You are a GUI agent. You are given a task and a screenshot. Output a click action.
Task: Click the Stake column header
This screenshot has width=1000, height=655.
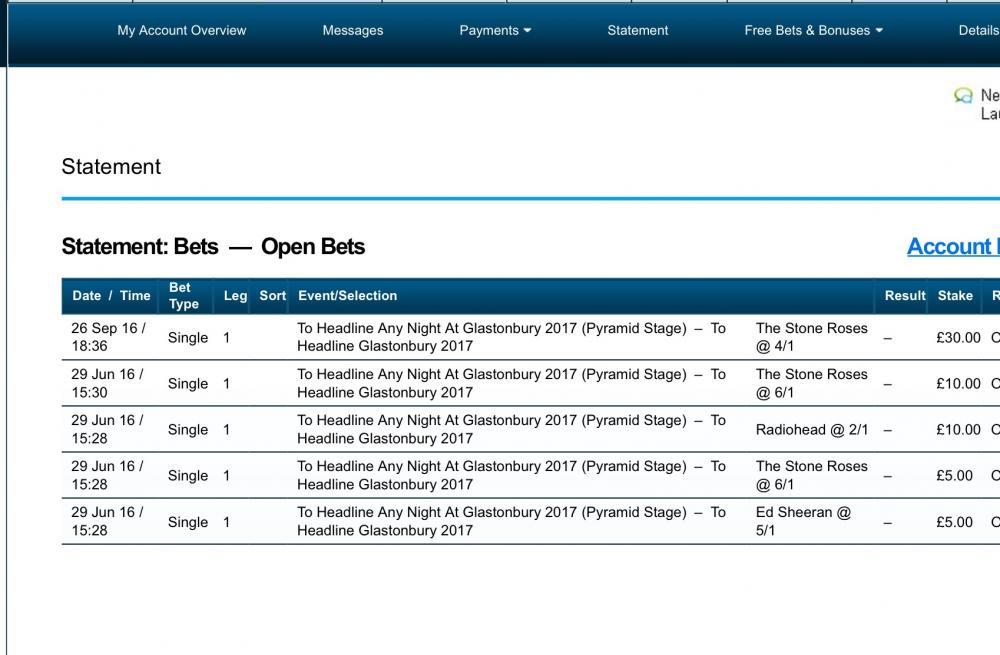(x=955, y=296)
